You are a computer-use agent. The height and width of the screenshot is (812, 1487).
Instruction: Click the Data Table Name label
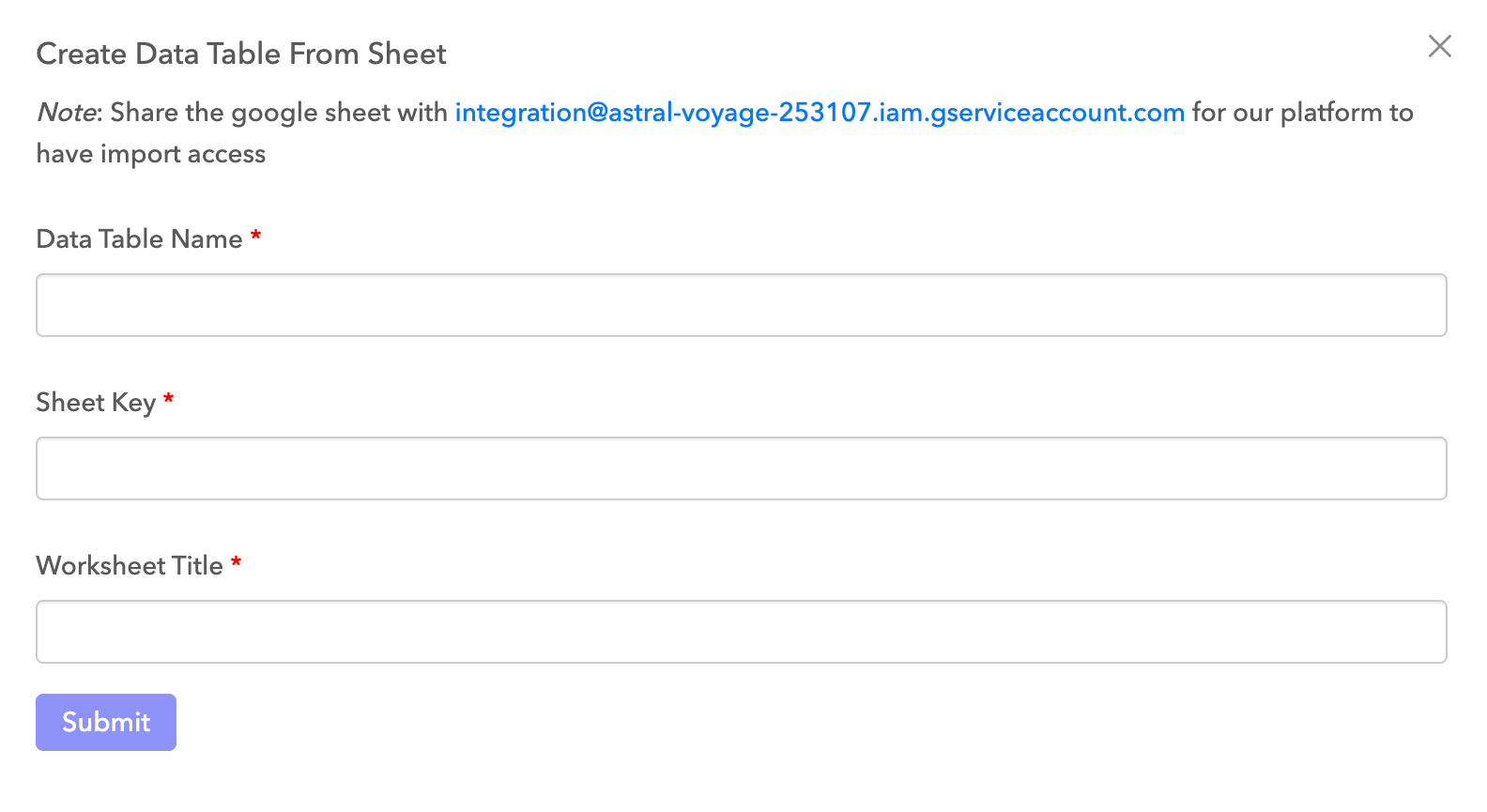139,239
